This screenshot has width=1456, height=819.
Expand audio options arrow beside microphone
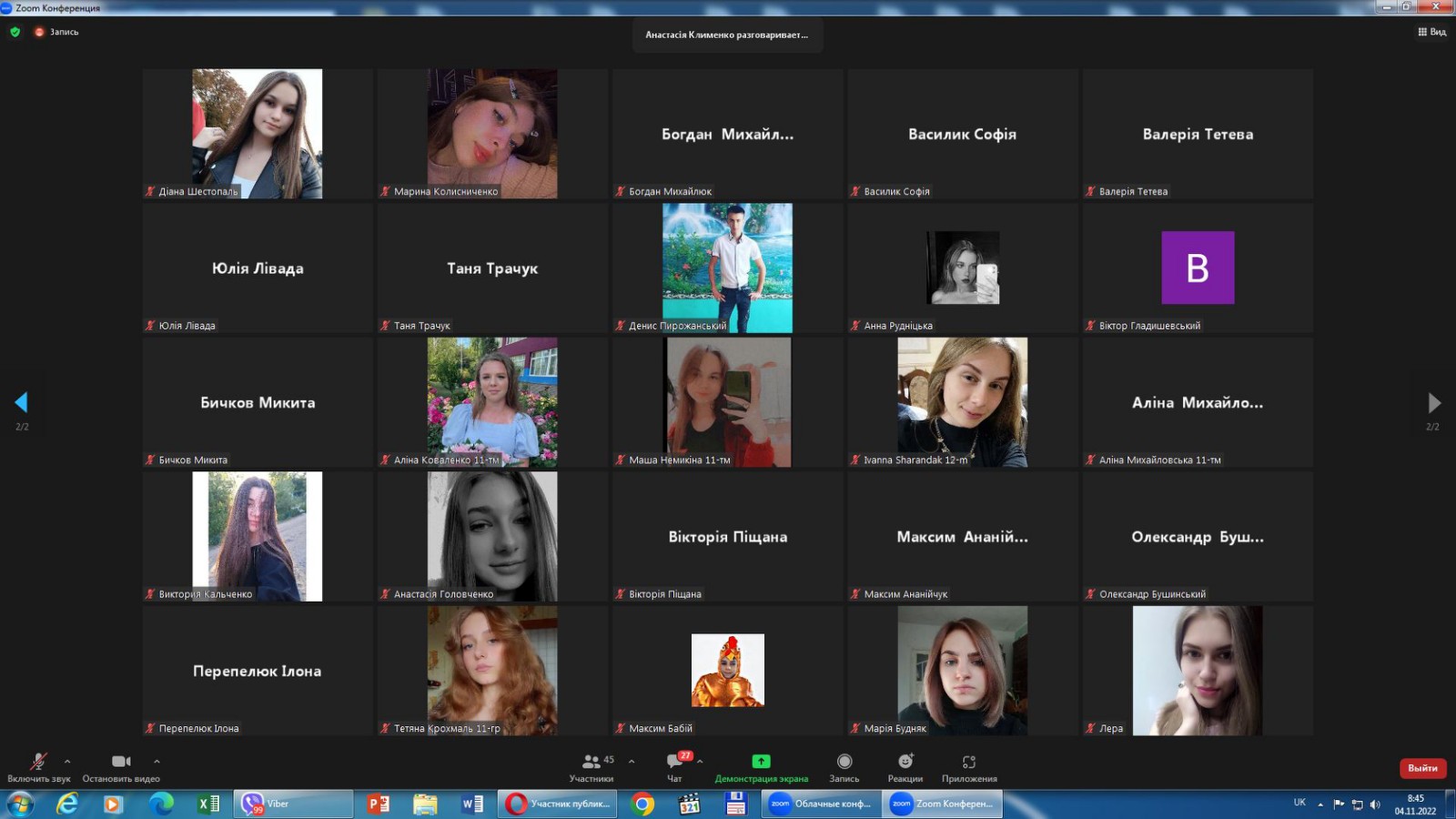coord(67,762)
